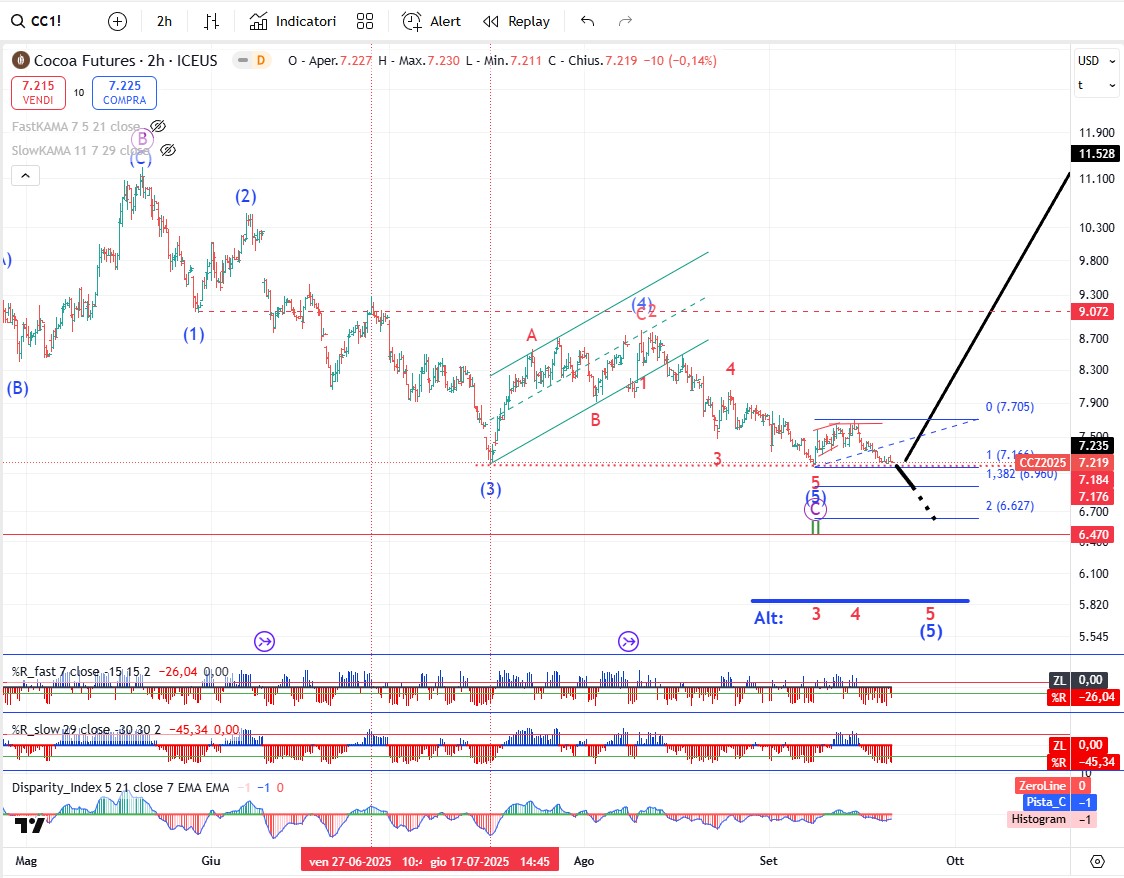The image size is (1124, 878).
Task: Select the green ascending channel upper line
Action: coord(599,313)
